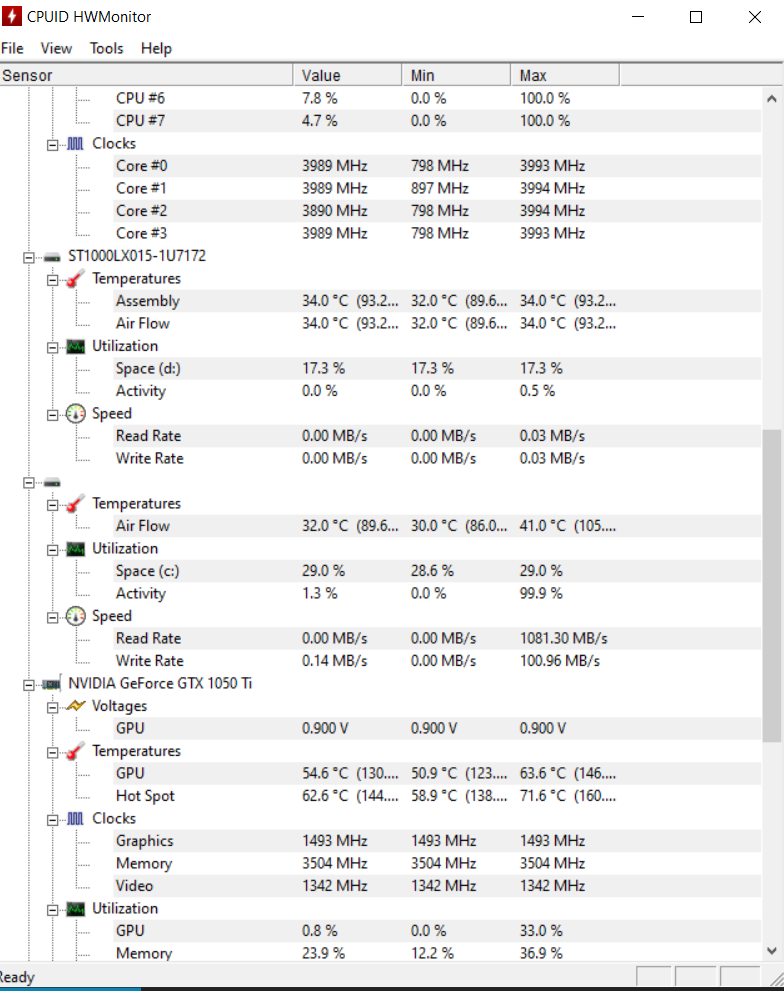Collapse the ST1000LX015-1U7172 drive node
This screenshot has height=991, width=784.
tap(28, 257)
